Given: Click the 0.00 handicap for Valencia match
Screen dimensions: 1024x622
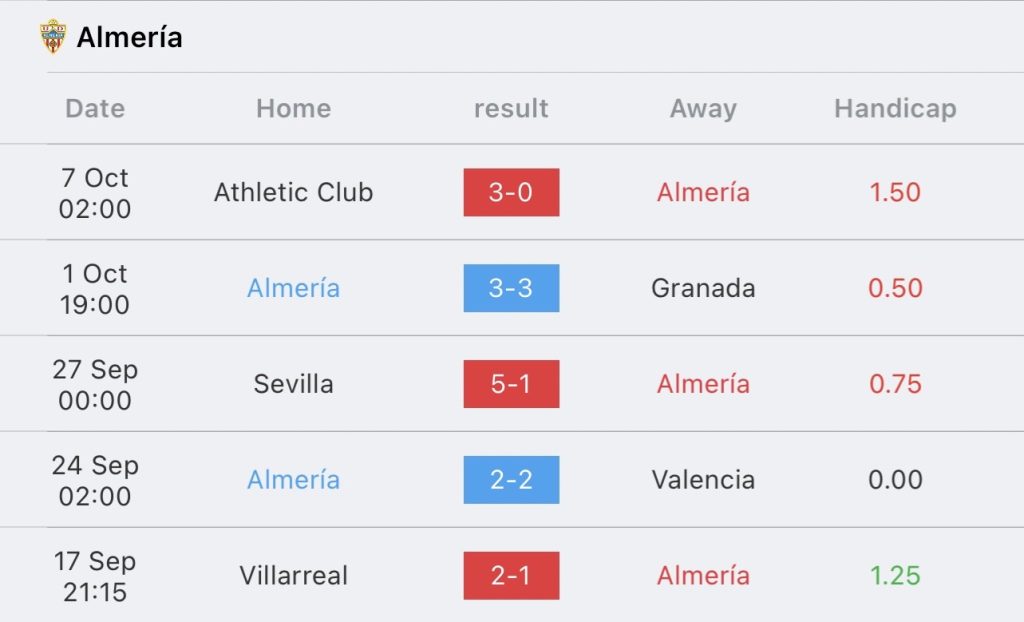Looking at the screenshot, I should tap(895, 480).
